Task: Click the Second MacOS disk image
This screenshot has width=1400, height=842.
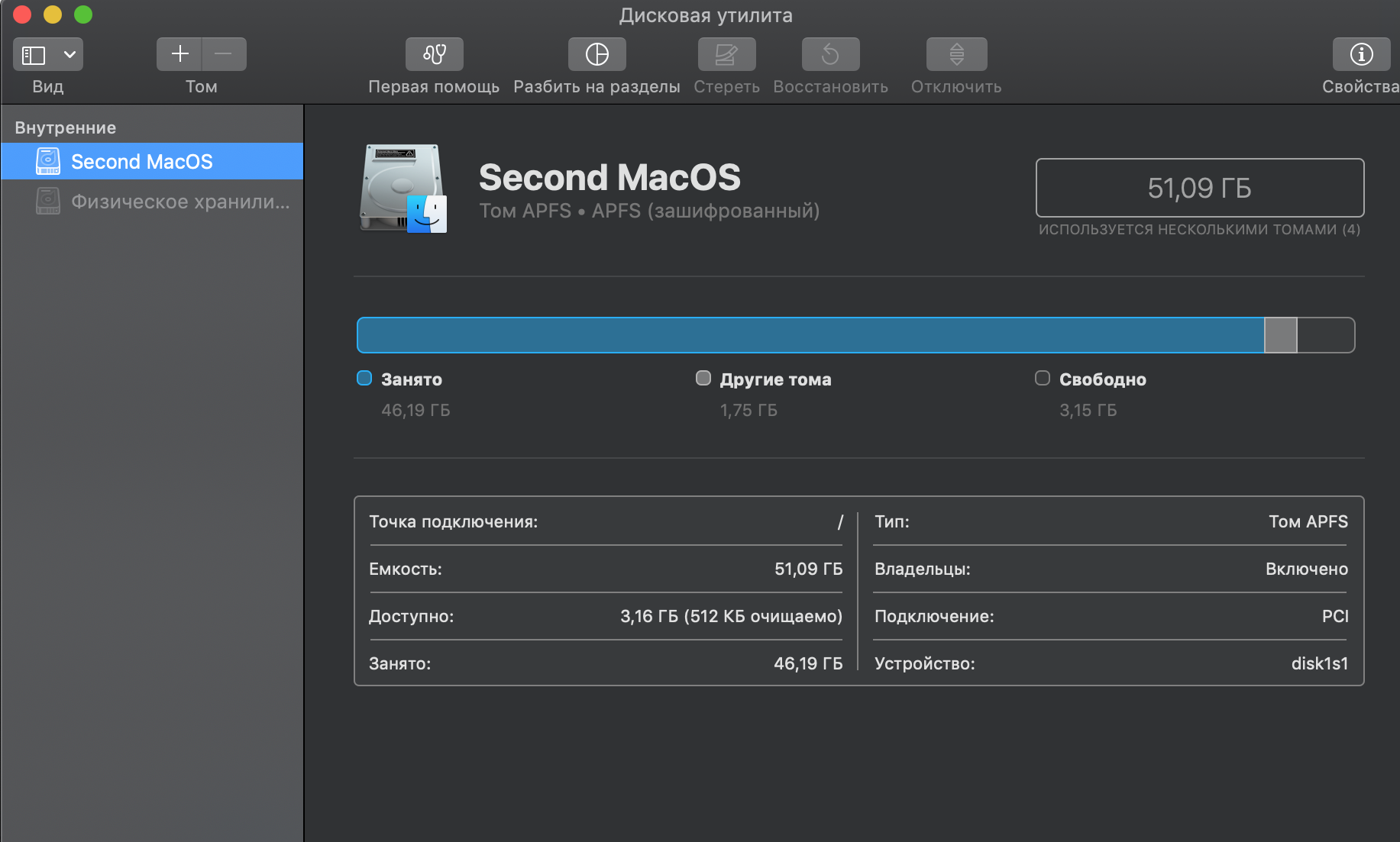Action: (403, 188)
